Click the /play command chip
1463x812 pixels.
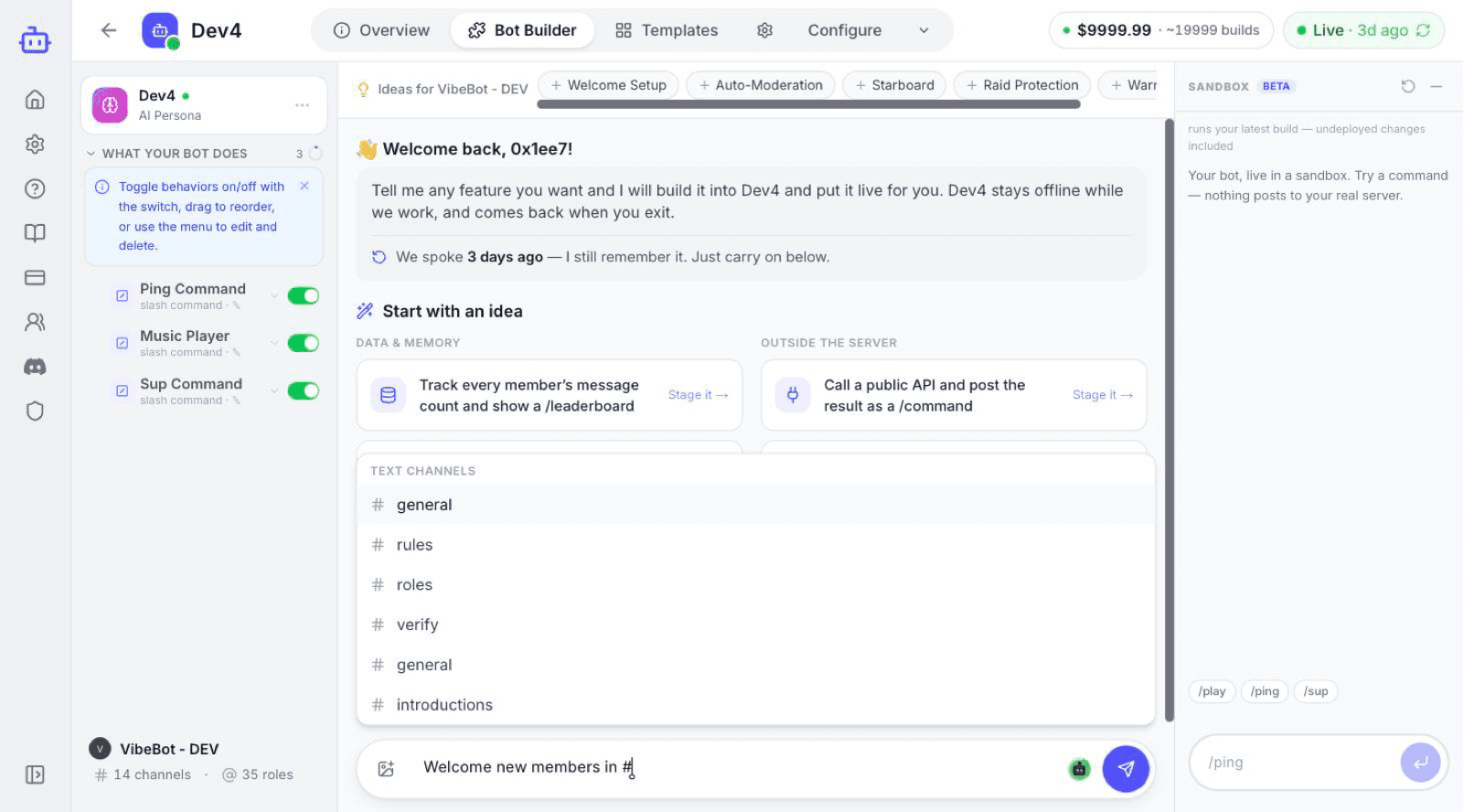coord(1212,691)
